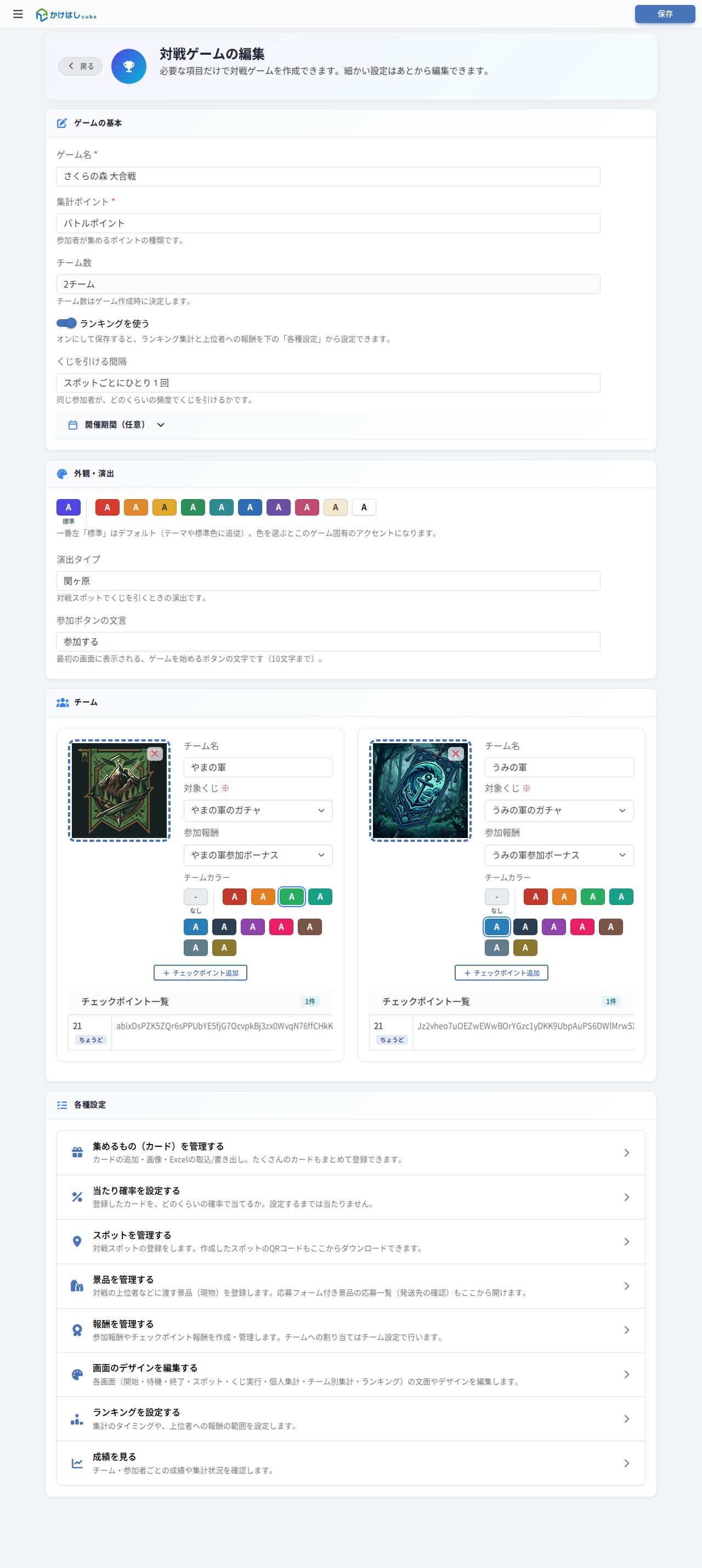Image resolution: width=702 pixels, height=1568 pixels.
Task: Click the award ribbon icon beside 報酬を管理する
Action: click(x=77, y=1330)
